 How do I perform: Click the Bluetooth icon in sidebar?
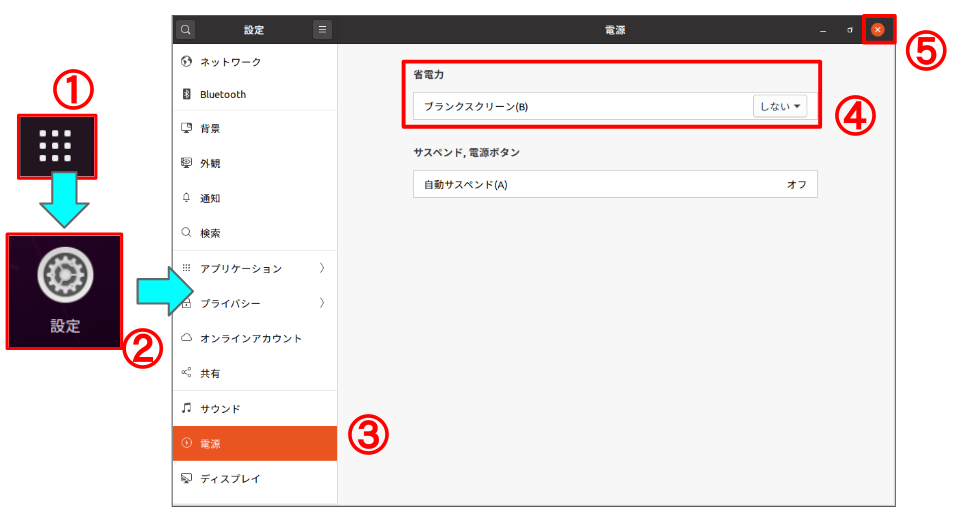click(x=186, y=95)
